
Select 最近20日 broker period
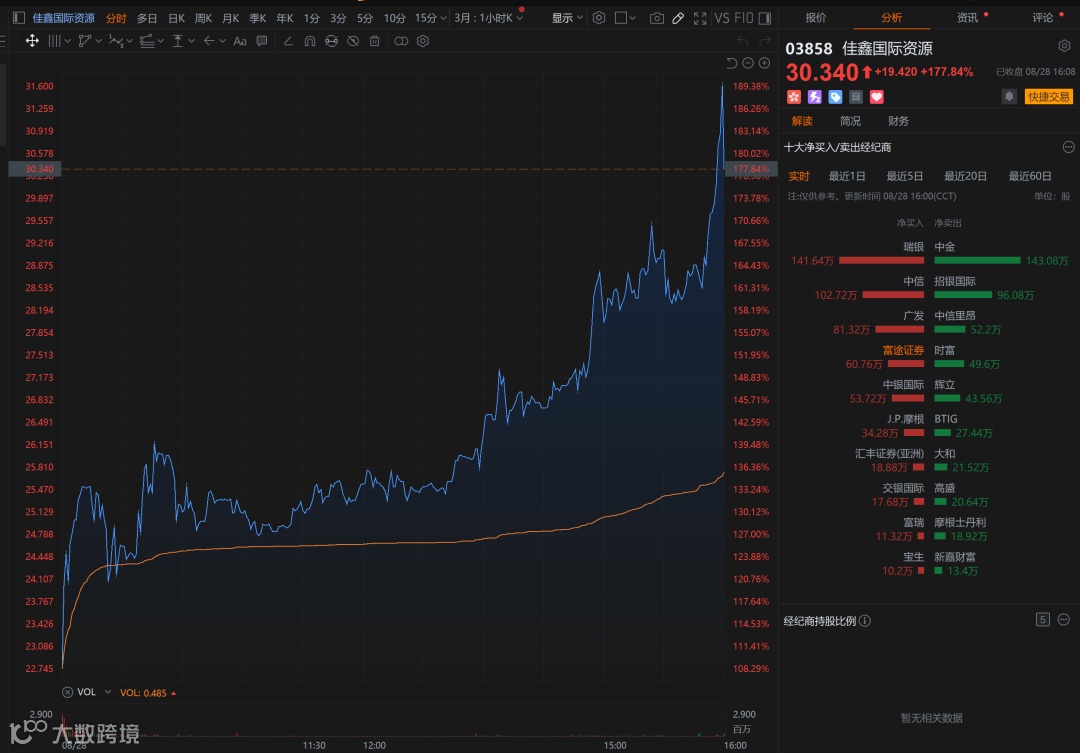click(x=965, y=176)
